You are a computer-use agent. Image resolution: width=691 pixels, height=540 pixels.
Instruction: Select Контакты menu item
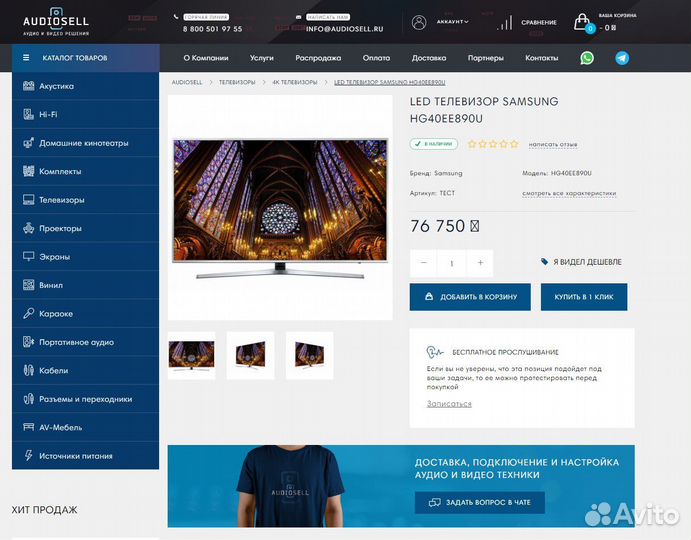[541, 58]
